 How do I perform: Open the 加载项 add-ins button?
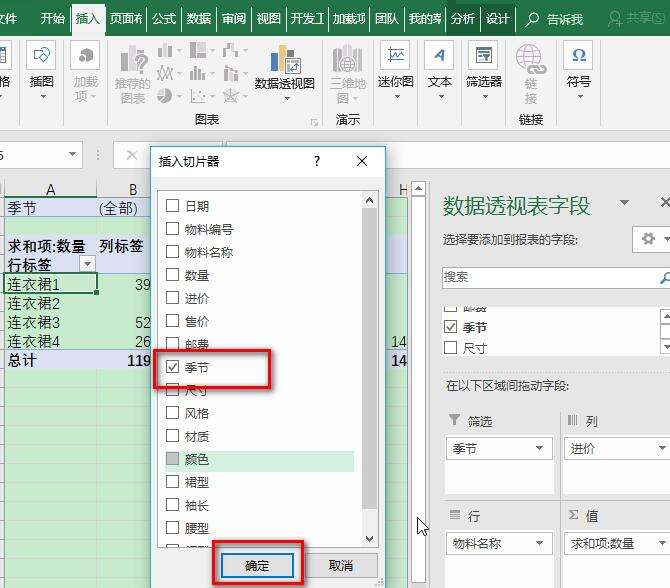click(85, 71)
